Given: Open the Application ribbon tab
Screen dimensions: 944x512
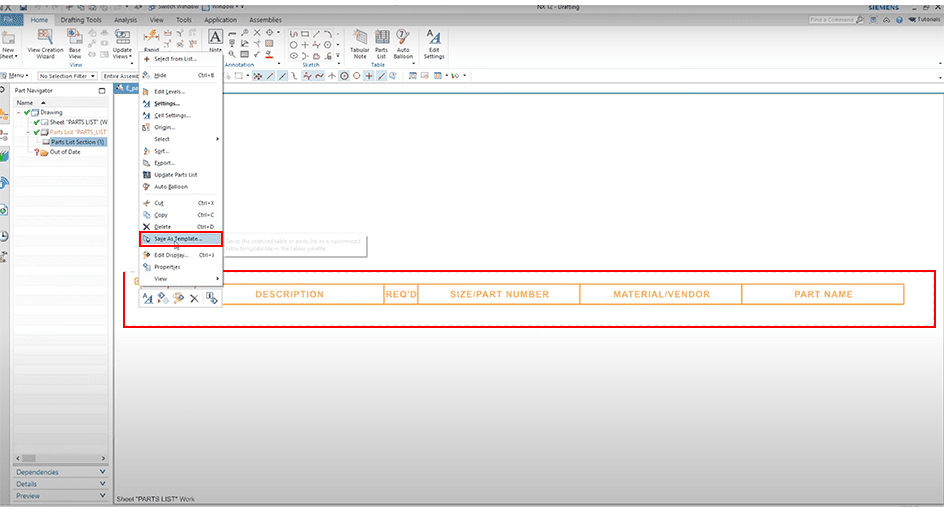Looking at the screenshot, I should [x=220, y=20].
